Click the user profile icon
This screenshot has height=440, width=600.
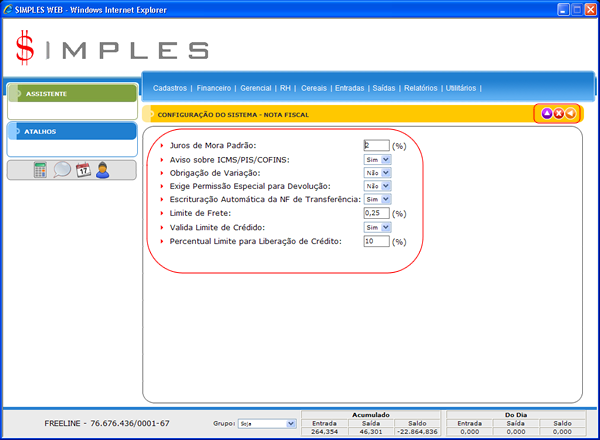tap(102, 170)
